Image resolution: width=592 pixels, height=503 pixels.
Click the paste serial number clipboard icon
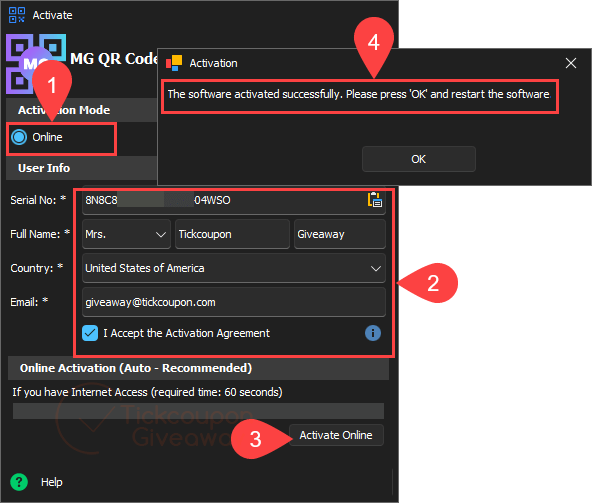tap(375, 200)
